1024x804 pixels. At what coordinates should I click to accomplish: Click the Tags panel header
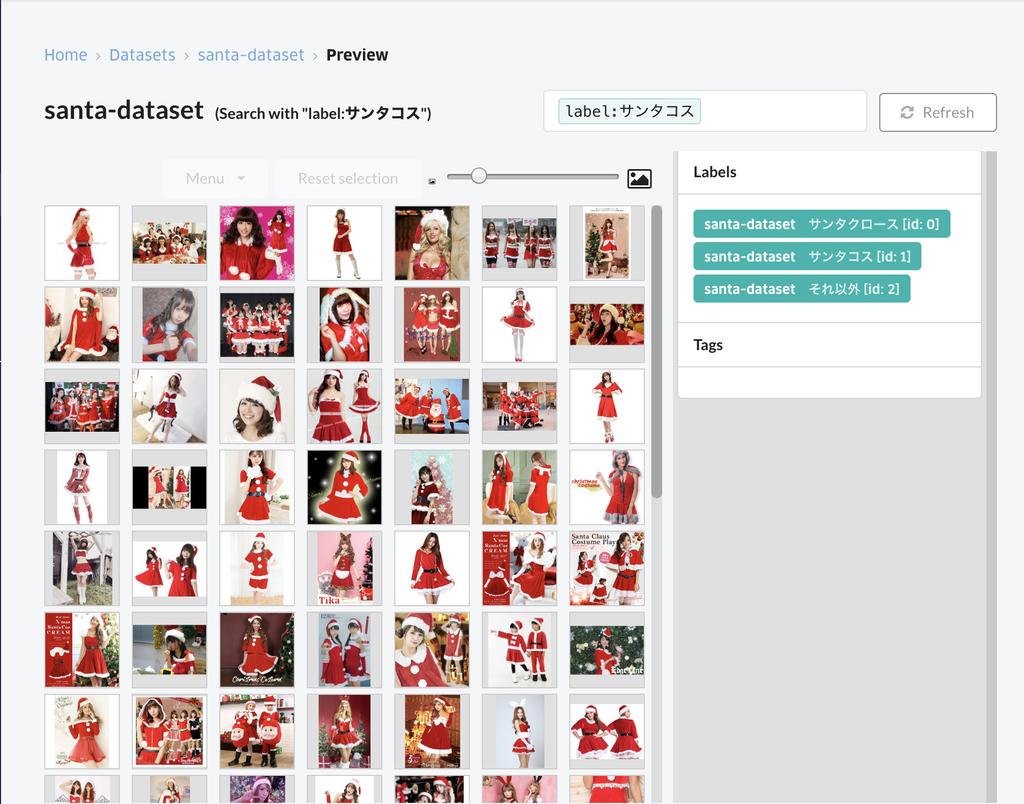[x=829, y=345]
